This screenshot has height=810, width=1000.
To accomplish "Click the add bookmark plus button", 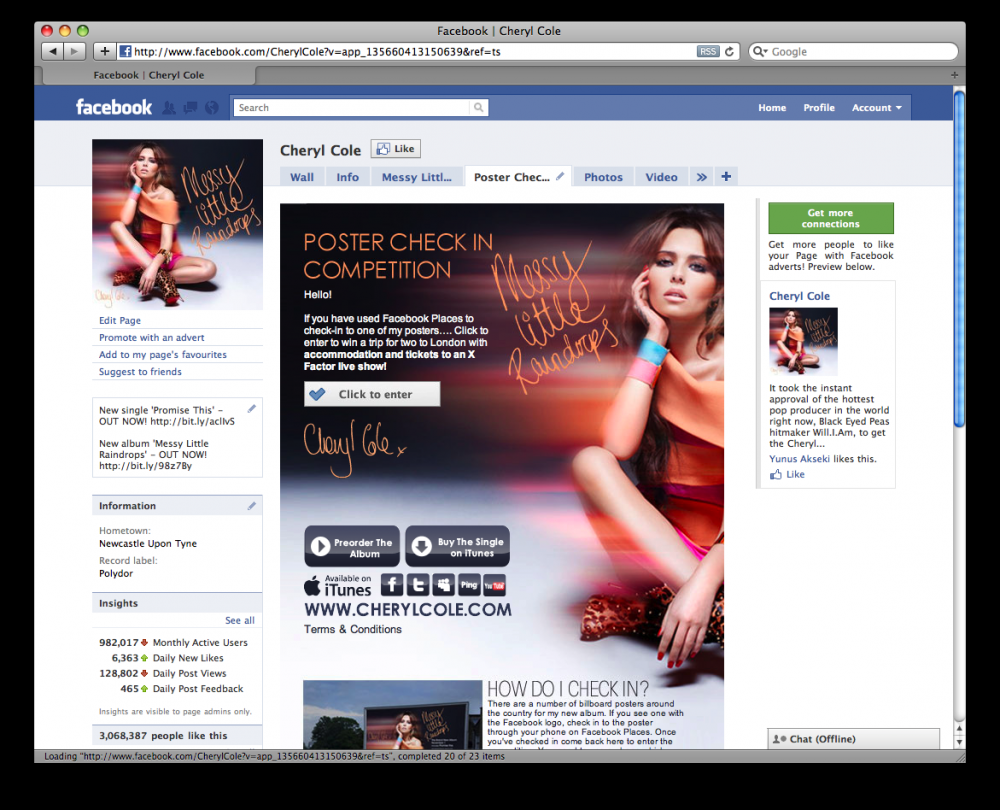I will pyautogui.click(x=105, y=52).
